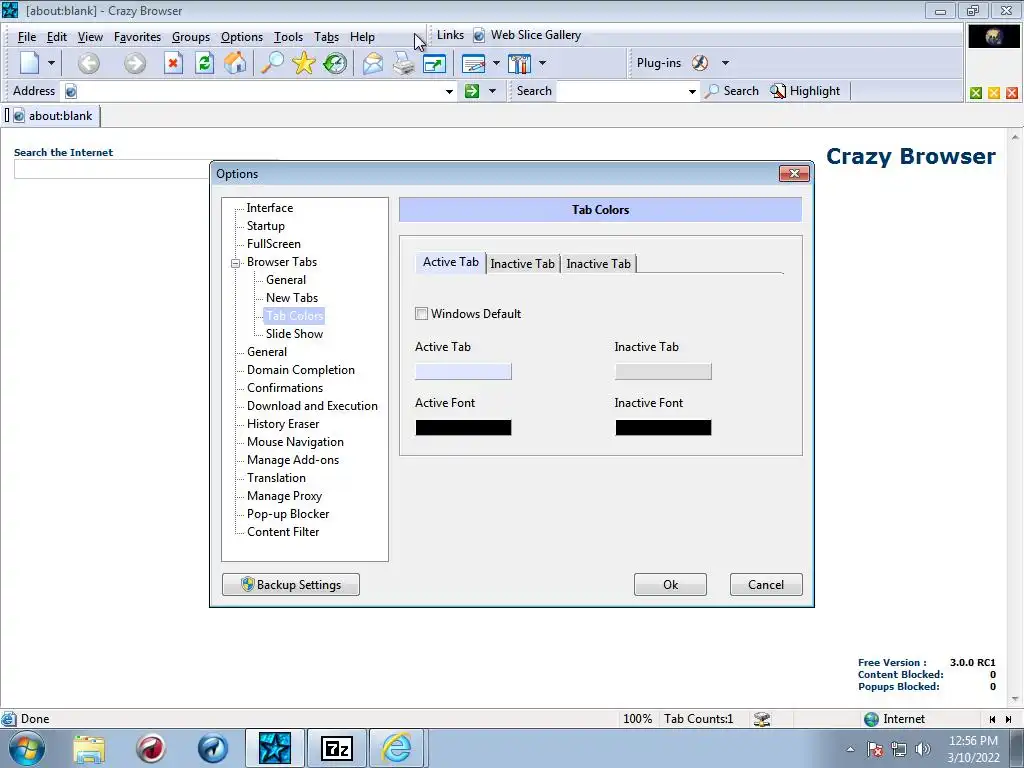Expand the Search box dropdown
The height and width of the screenshot is (768, 1024).
tap(692, 91)
